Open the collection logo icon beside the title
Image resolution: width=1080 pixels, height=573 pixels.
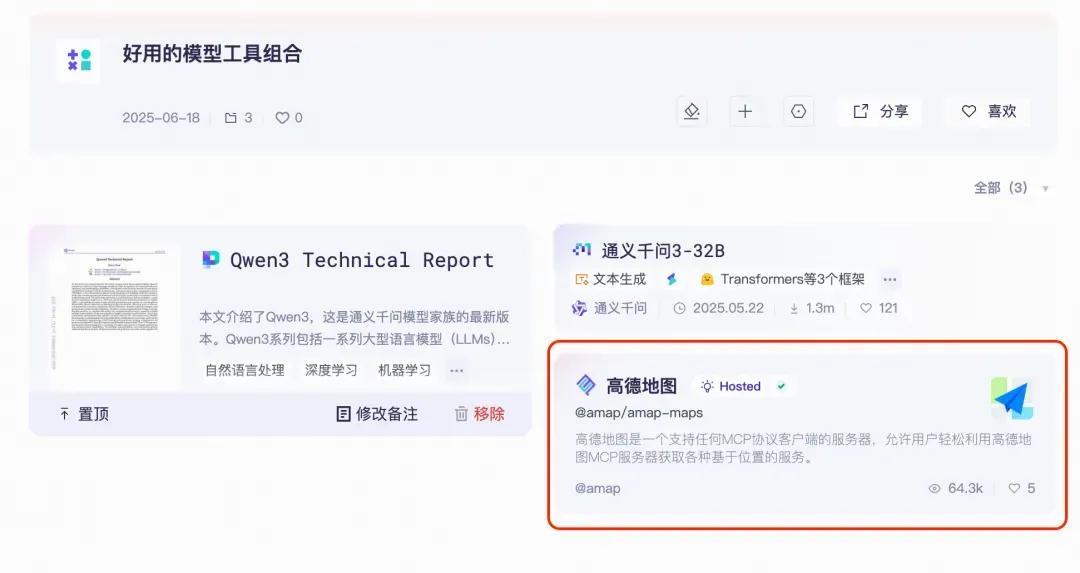pos(79,60)
